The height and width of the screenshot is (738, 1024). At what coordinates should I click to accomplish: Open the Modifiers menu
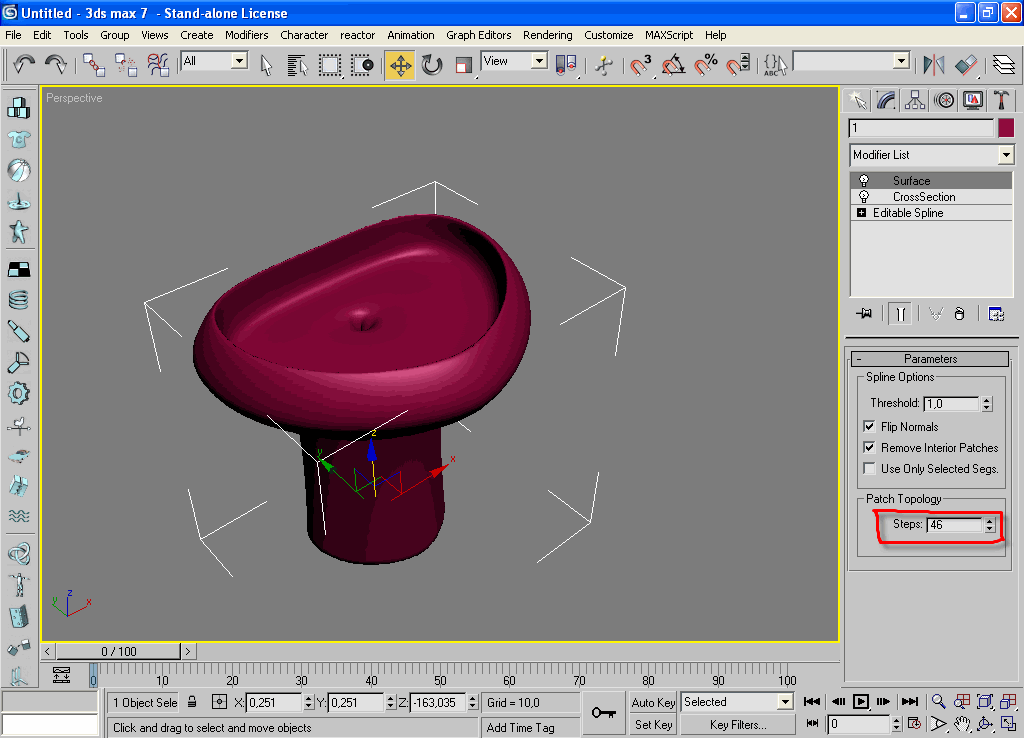coord(246,35)
